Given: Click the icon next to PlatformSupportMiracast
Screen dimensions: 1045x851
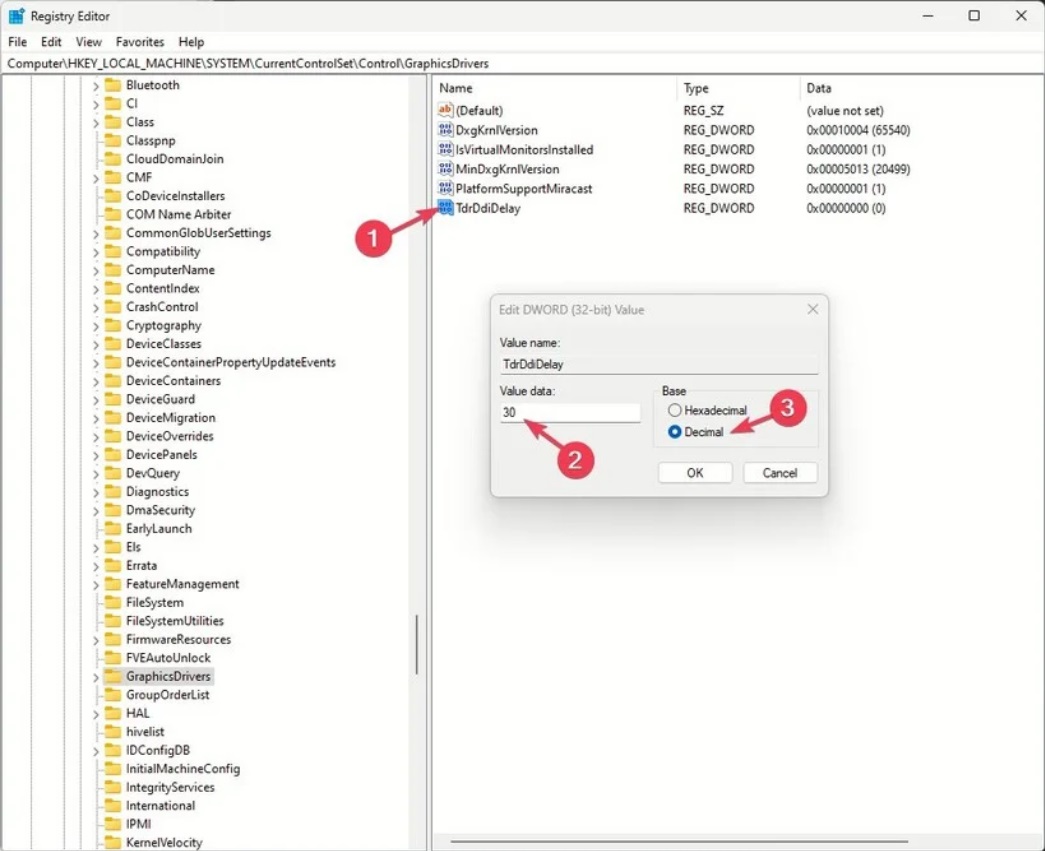Looking at the screenshot, I should coord(446,188).
